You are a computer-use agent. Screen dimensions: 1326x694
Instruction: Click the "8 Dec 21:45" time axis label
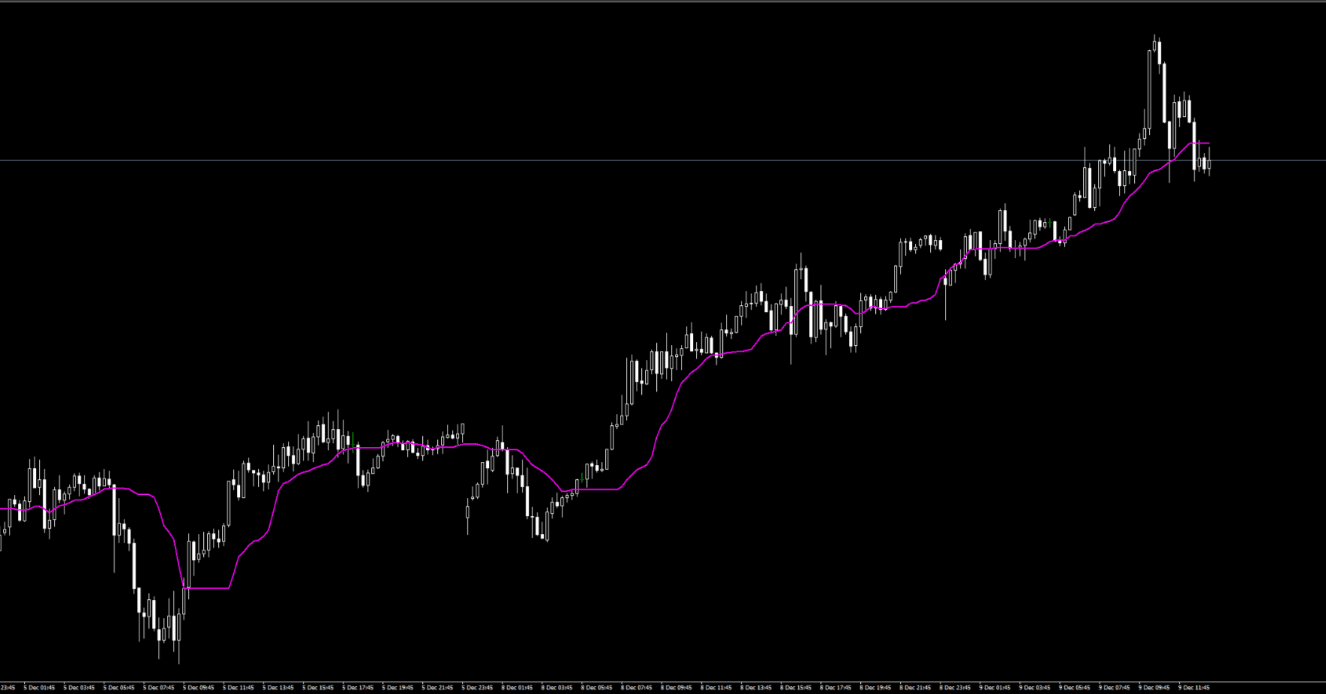click(916, 687)
